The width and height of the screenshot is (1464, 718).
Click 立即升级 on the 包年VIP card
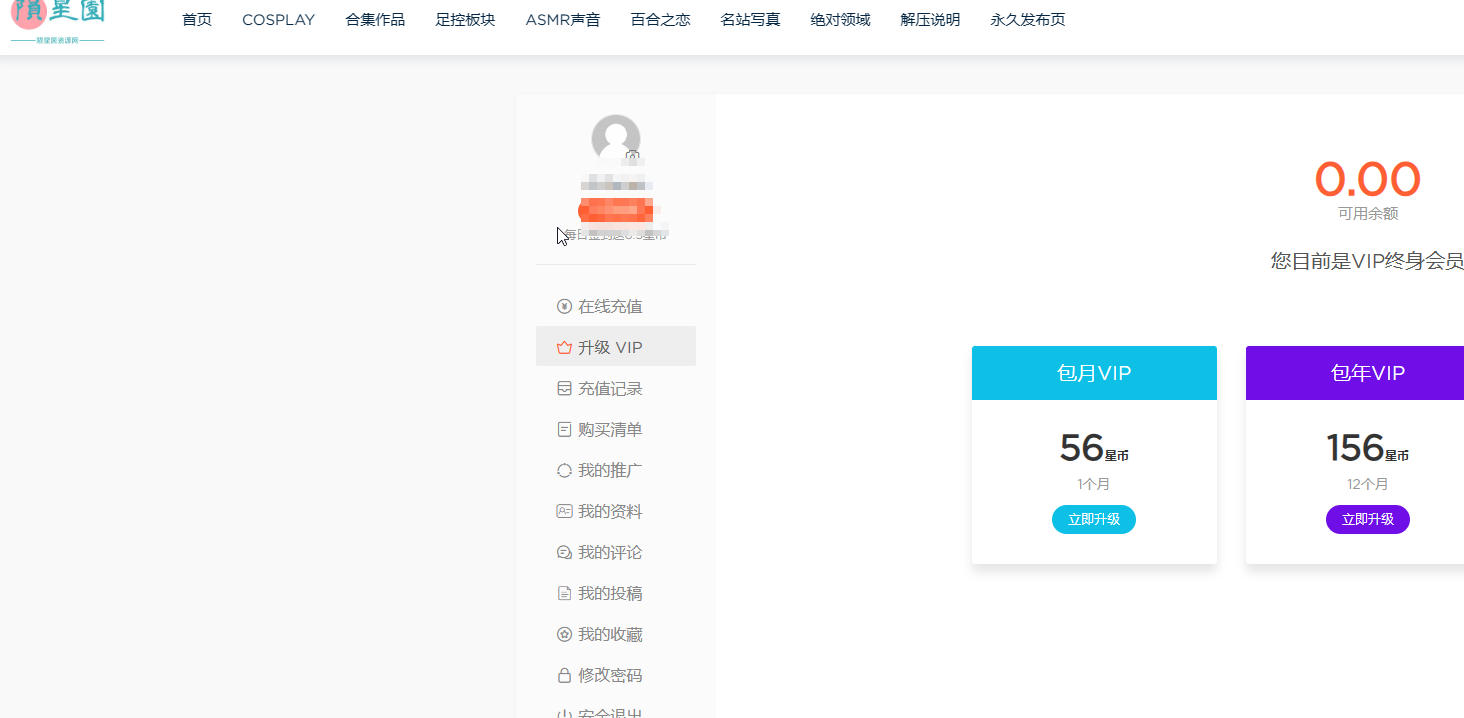click(1368, 519)
